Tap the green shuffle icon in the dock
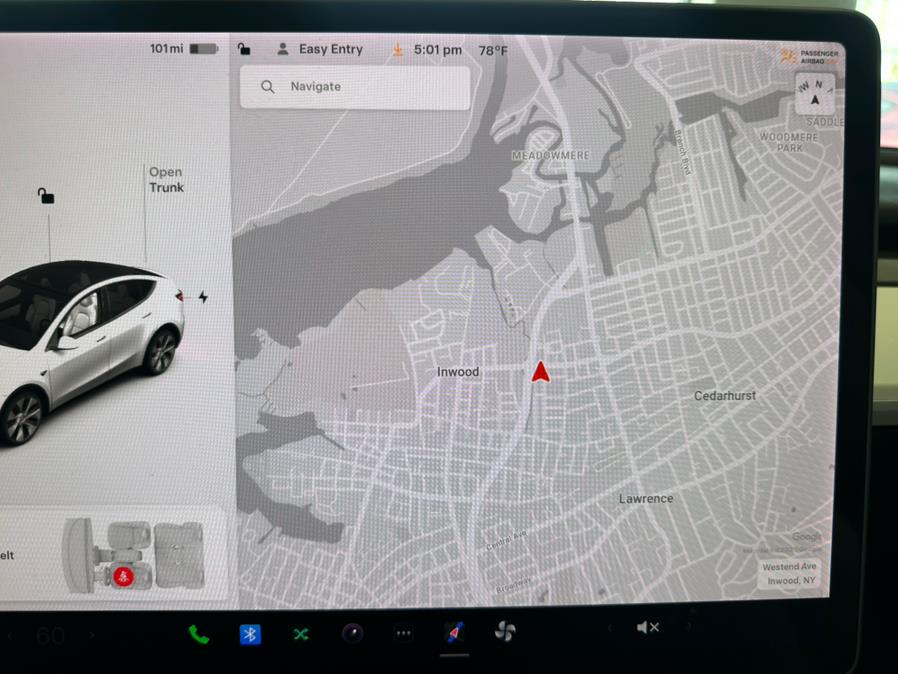This screenshot has width=898, height=674. [301, 634]
